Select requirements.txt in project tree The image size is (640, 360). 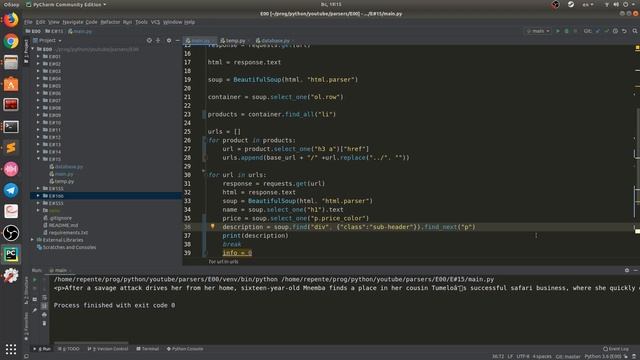pyautogui.click(x=68, y=233)
